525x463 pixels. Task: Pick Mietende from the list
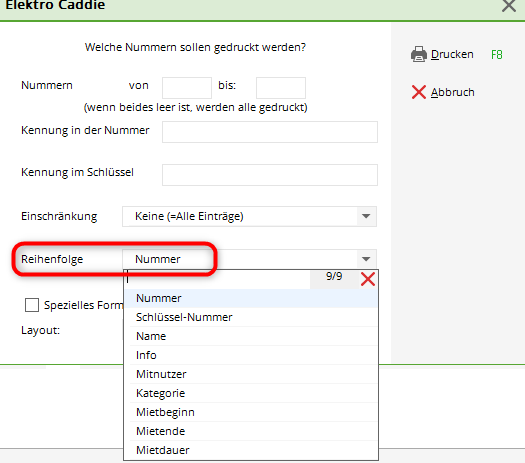click(251, 431)
